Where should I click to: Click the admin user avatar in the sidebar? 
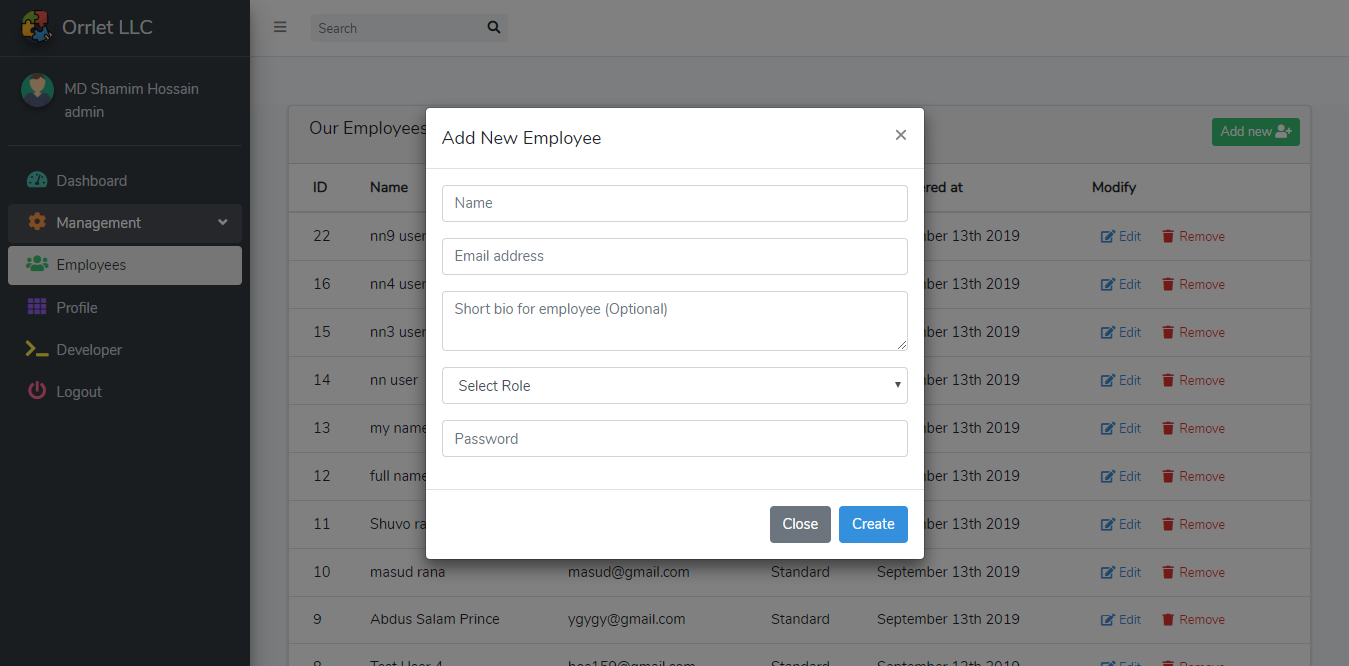pos(37,90)
